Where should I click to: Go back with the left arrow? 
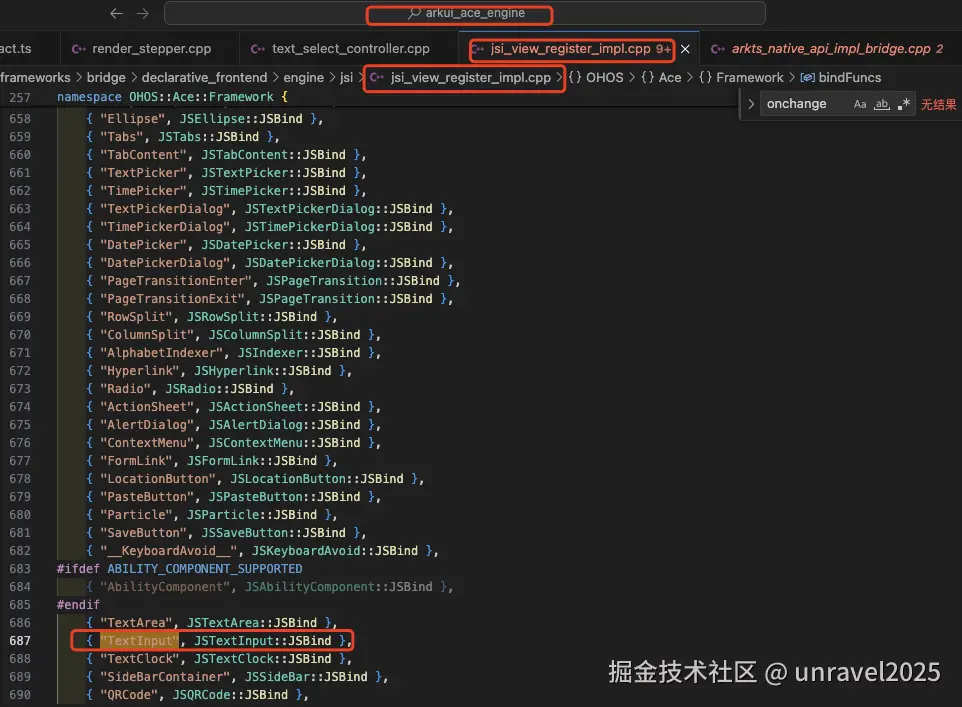tap(116, 14)
